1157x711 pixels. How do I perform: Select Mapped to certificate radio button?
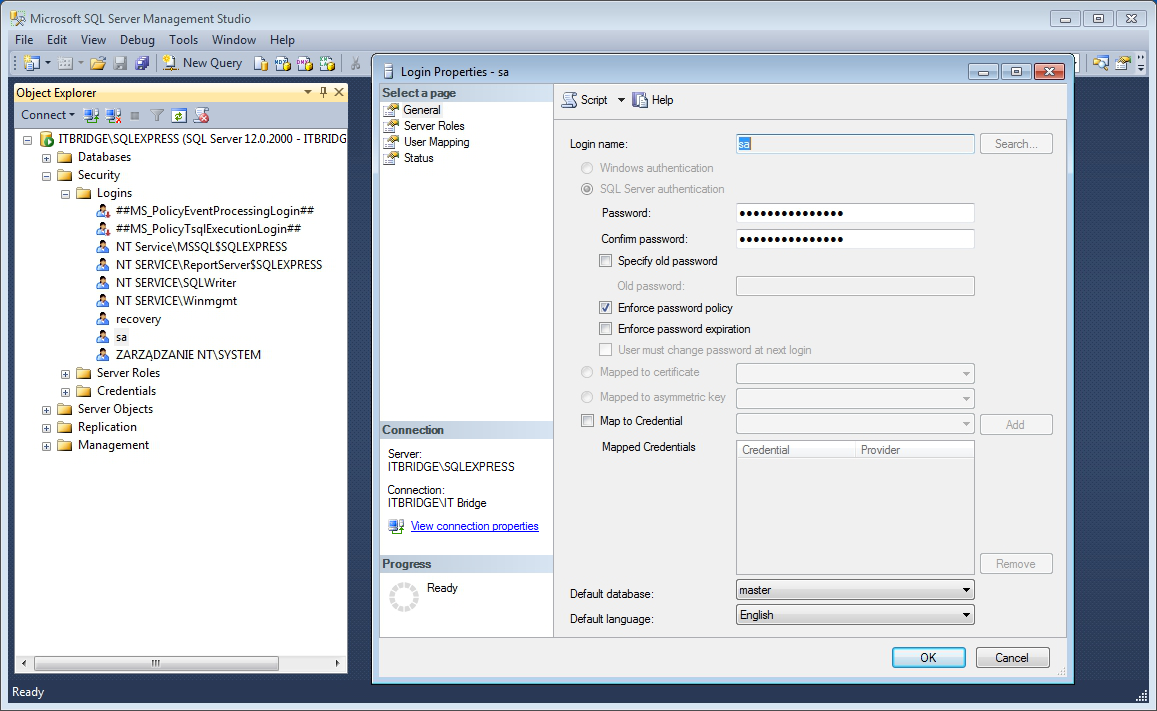tap(587, 372)
